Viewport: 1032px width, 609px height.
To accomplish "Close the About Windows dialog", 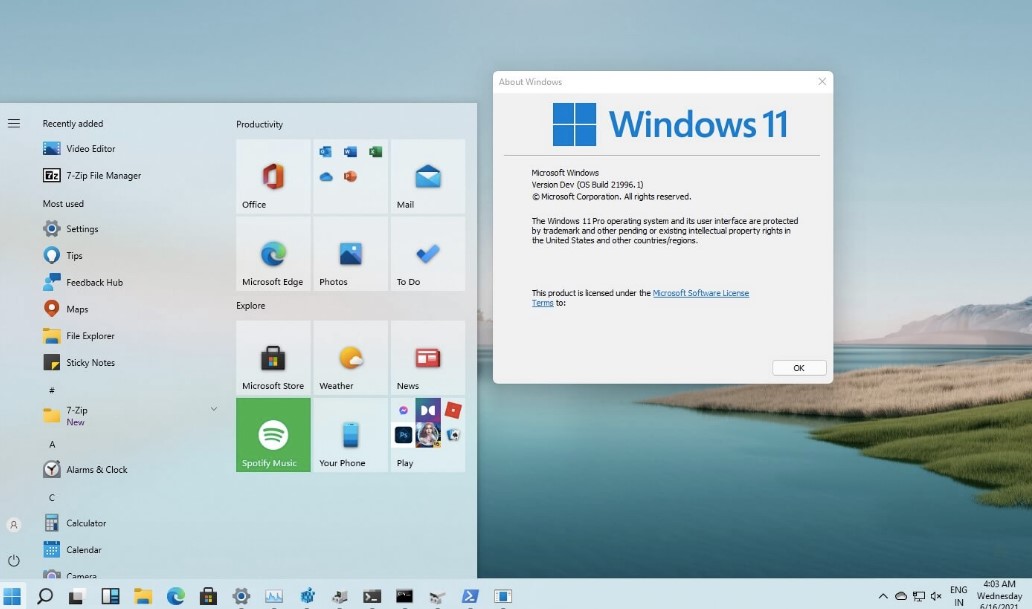I will point(822,82).
